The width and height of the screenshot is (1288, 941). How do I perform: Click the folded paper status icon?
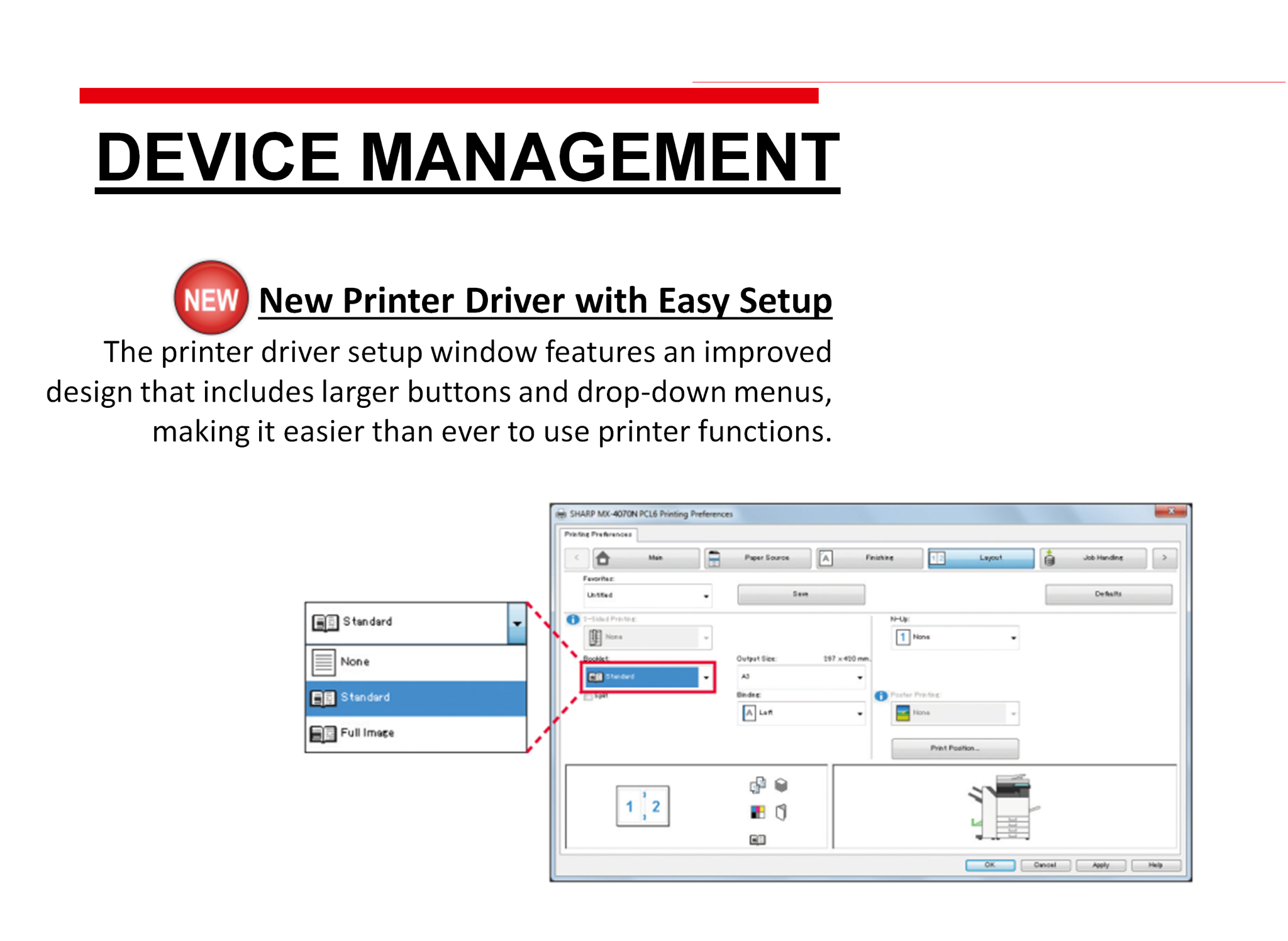pos(781,812)
